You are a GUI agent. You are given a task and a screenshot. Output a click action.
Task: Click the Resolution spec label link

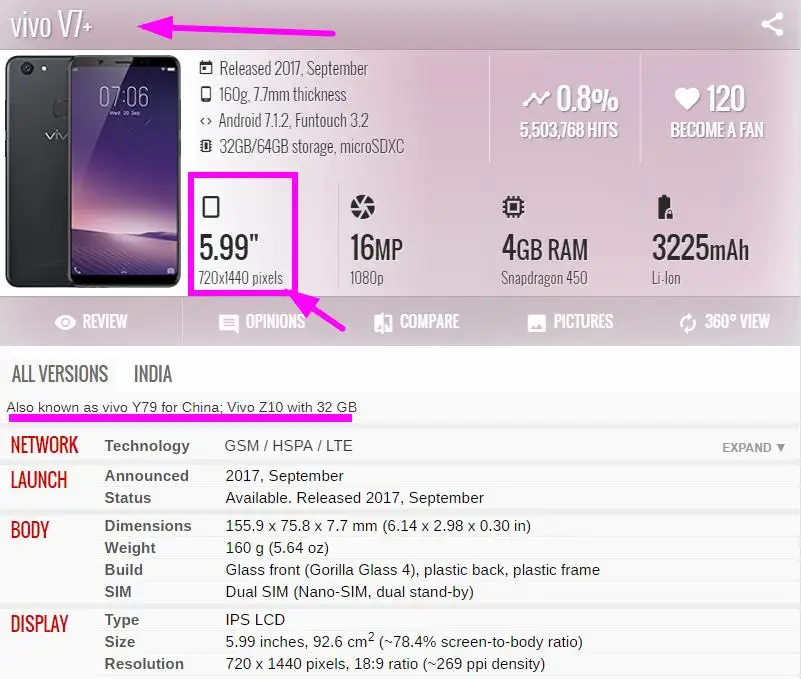coord(144,664)
